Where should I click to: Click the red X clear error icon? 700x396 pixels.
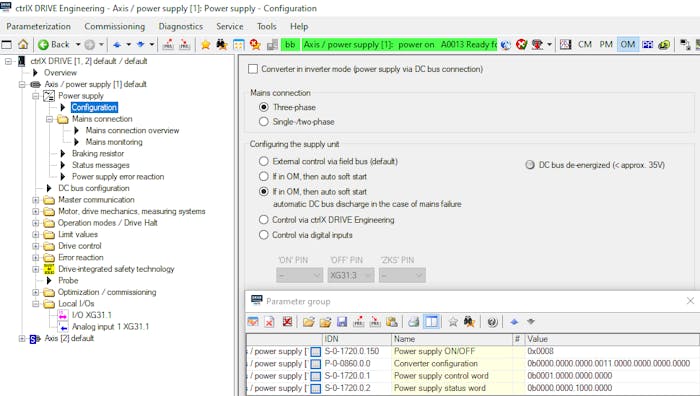[x=521, y=44]
